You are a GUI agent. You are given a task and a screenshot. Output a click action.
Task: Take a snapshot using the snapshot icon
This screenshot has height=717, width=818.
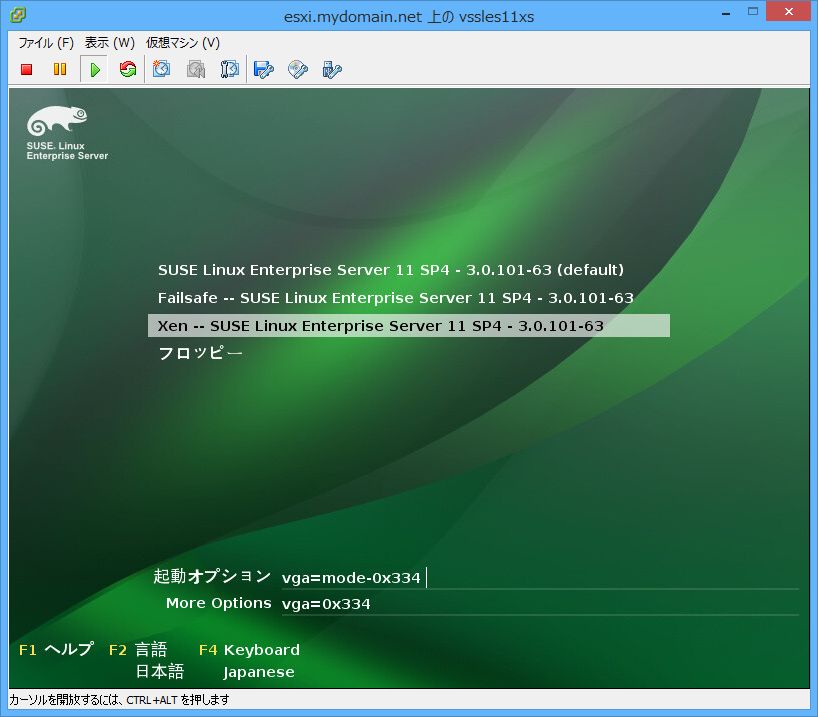pyautogui.click(x=162, y=69)
